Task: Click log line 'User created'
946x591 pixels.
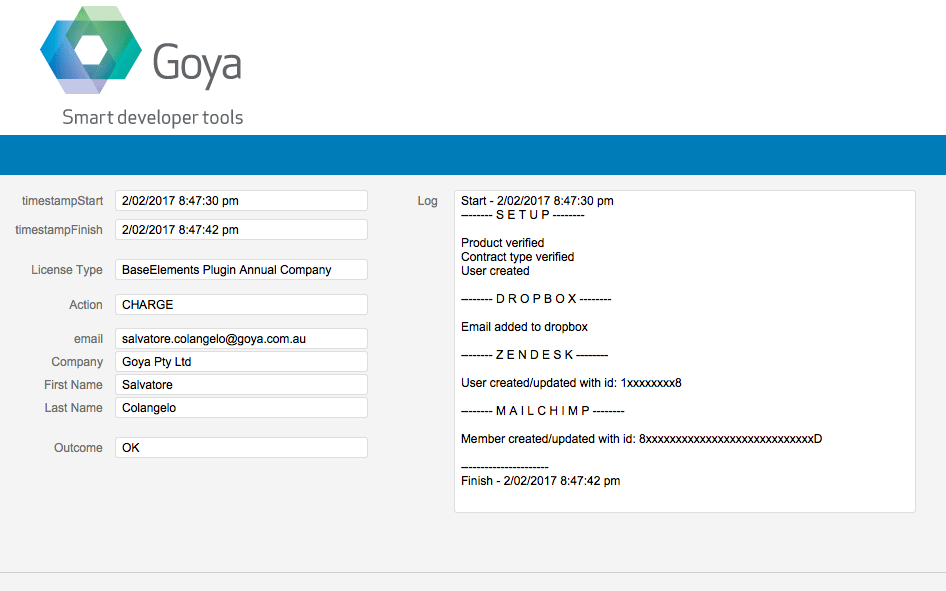Action: pyautogui.click(x=495, y=271)
